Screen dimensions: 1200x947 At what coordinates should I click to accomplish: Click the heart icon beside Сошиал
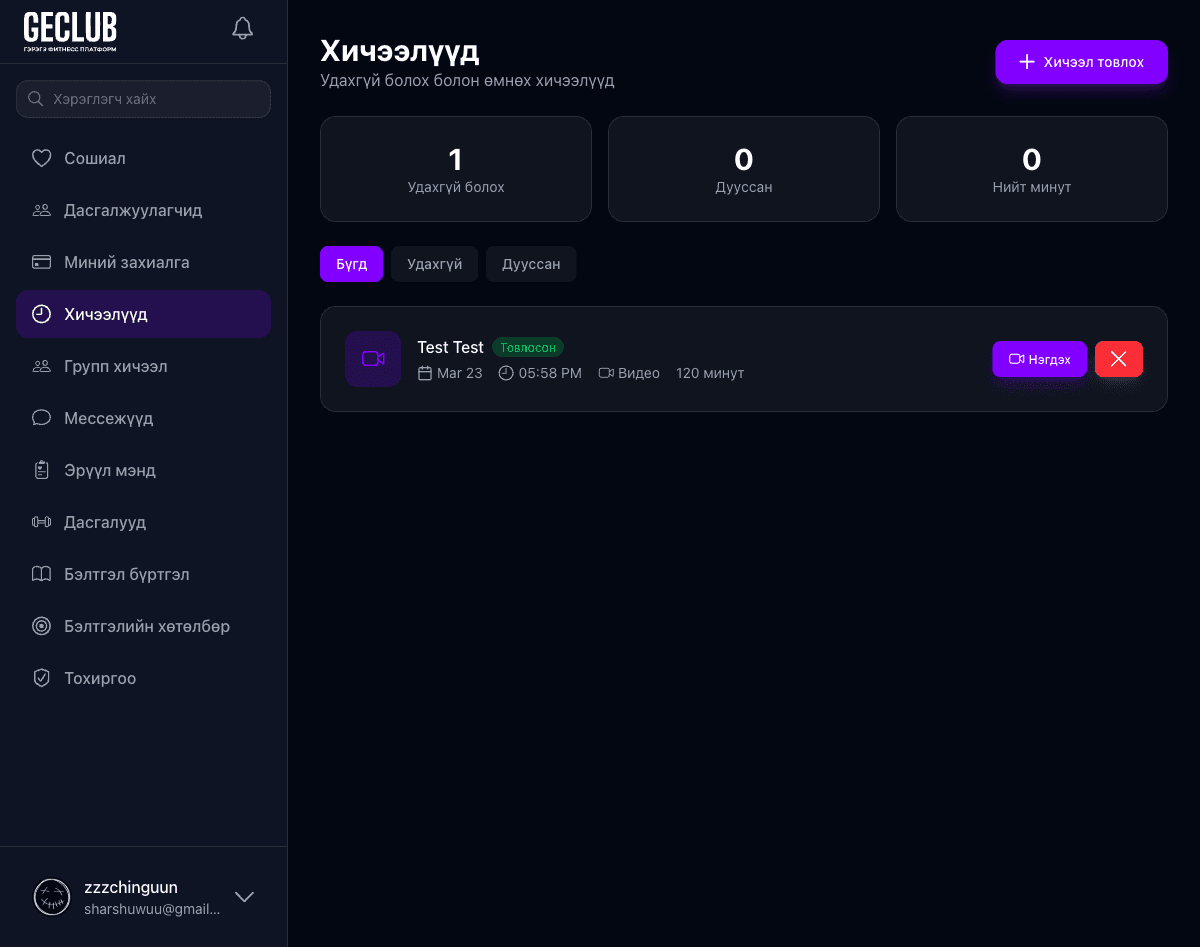[41, 158]
